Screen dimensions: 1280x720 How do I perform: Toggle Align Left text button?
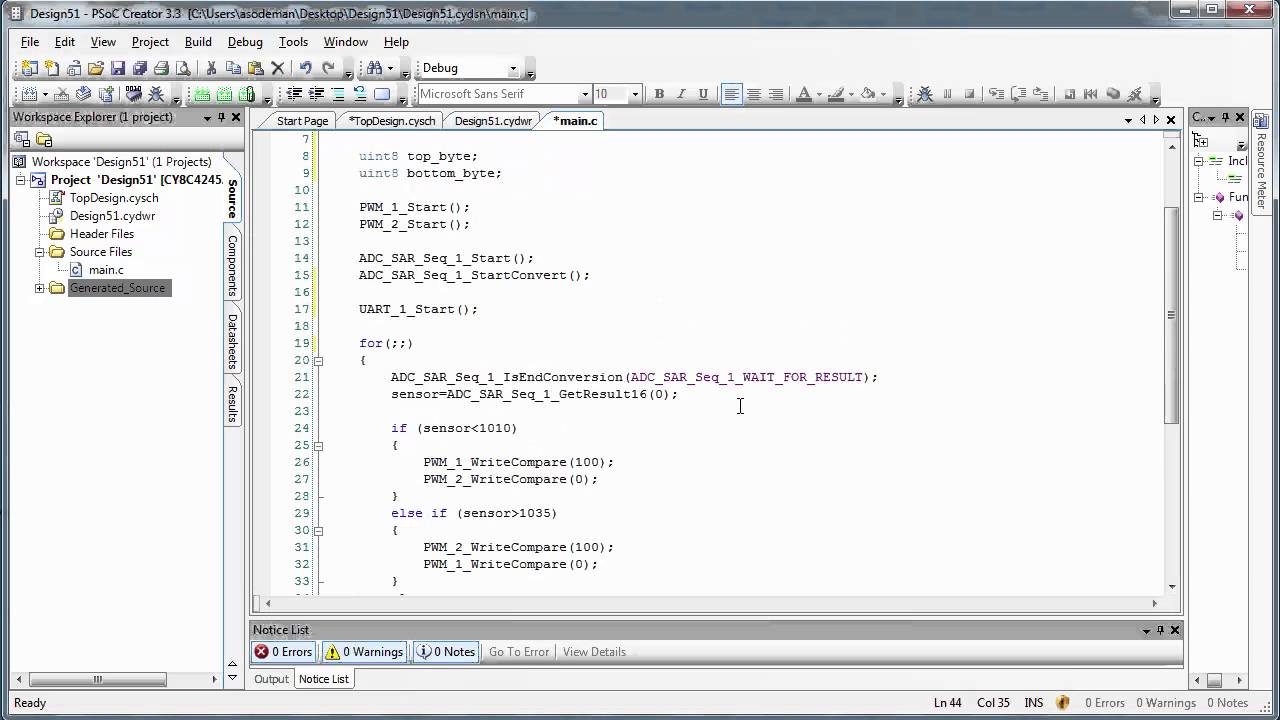(731, 94)
